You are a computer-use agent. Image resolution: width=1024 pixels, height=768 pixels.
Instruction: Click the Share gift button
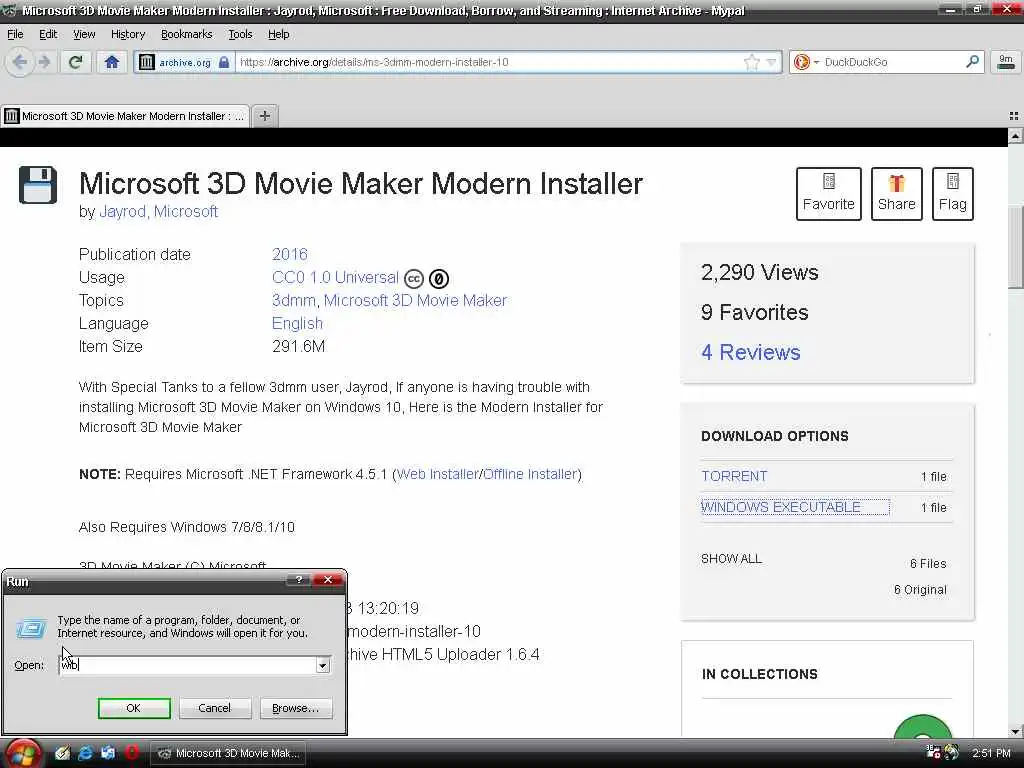pyautogui.click(x=896, y=193)
